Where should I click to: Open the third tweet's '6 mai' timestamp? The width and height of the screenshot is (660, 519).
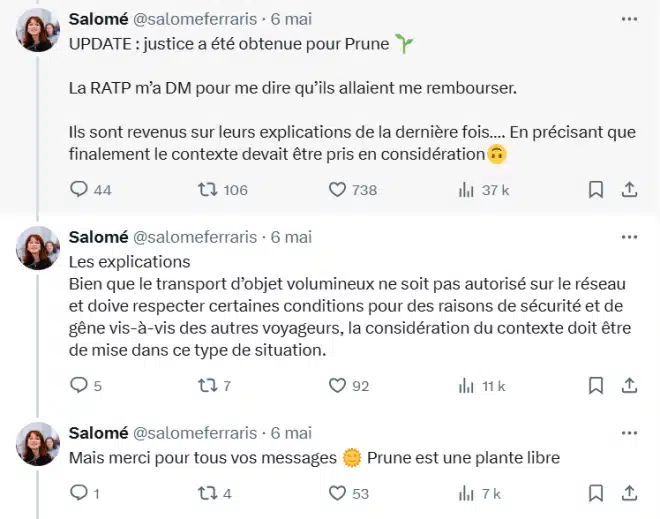coord(291,433)
